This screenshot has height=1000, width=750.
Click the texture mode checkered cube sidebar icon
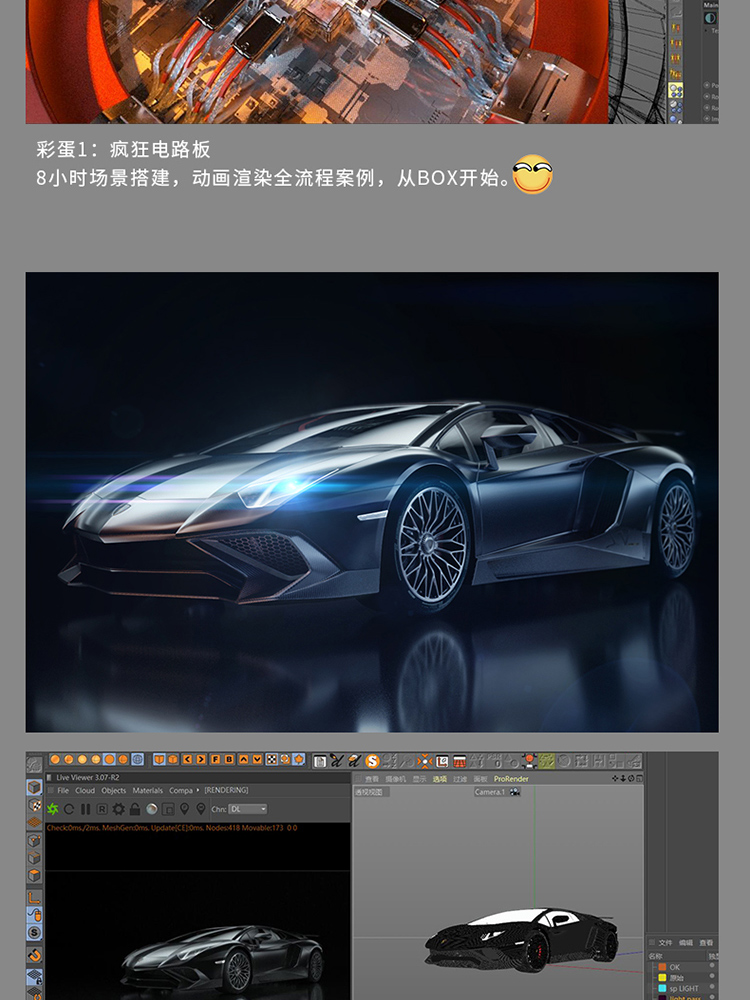(34, 805)
